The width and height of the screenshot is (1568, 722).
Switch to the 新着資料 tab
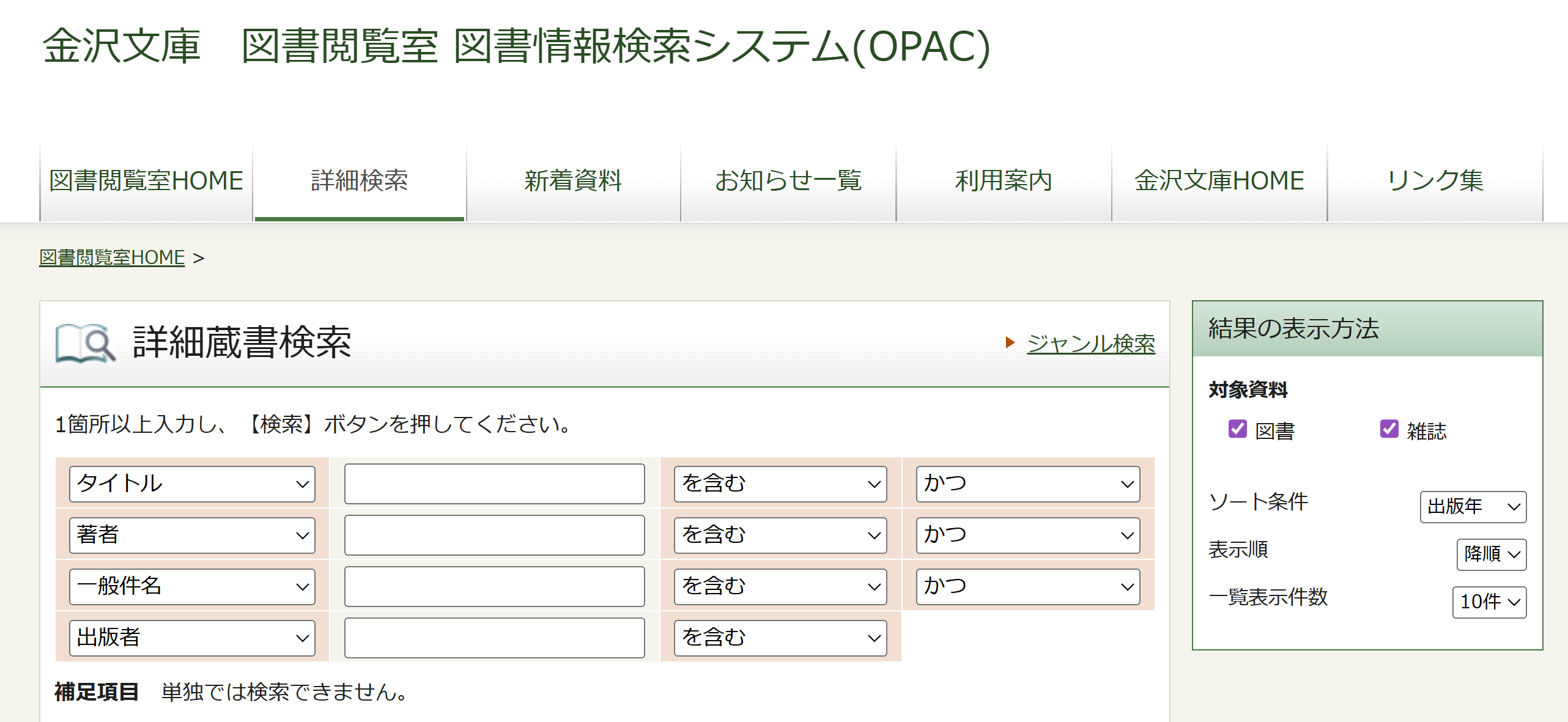pos(573,181)
